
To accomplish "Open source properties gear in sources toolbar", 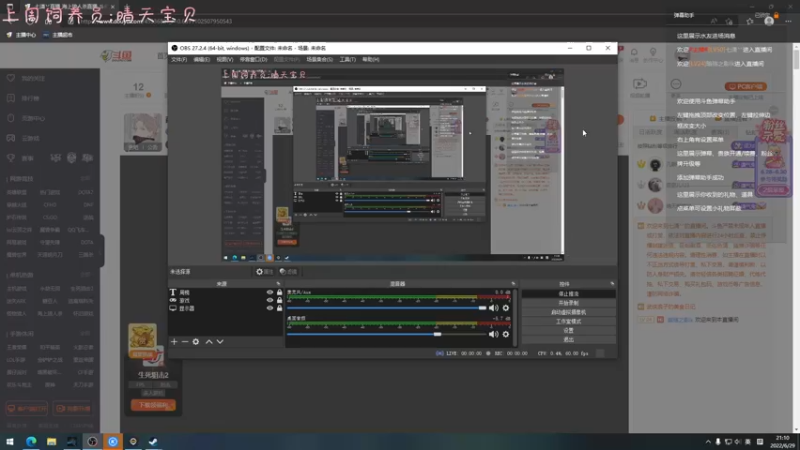I will 196,341.
